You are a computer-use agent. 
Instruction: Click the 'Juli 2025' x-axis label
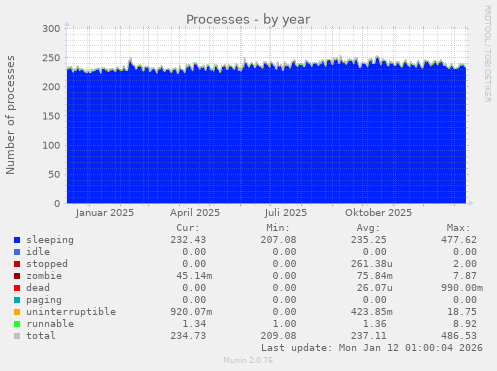286,213
